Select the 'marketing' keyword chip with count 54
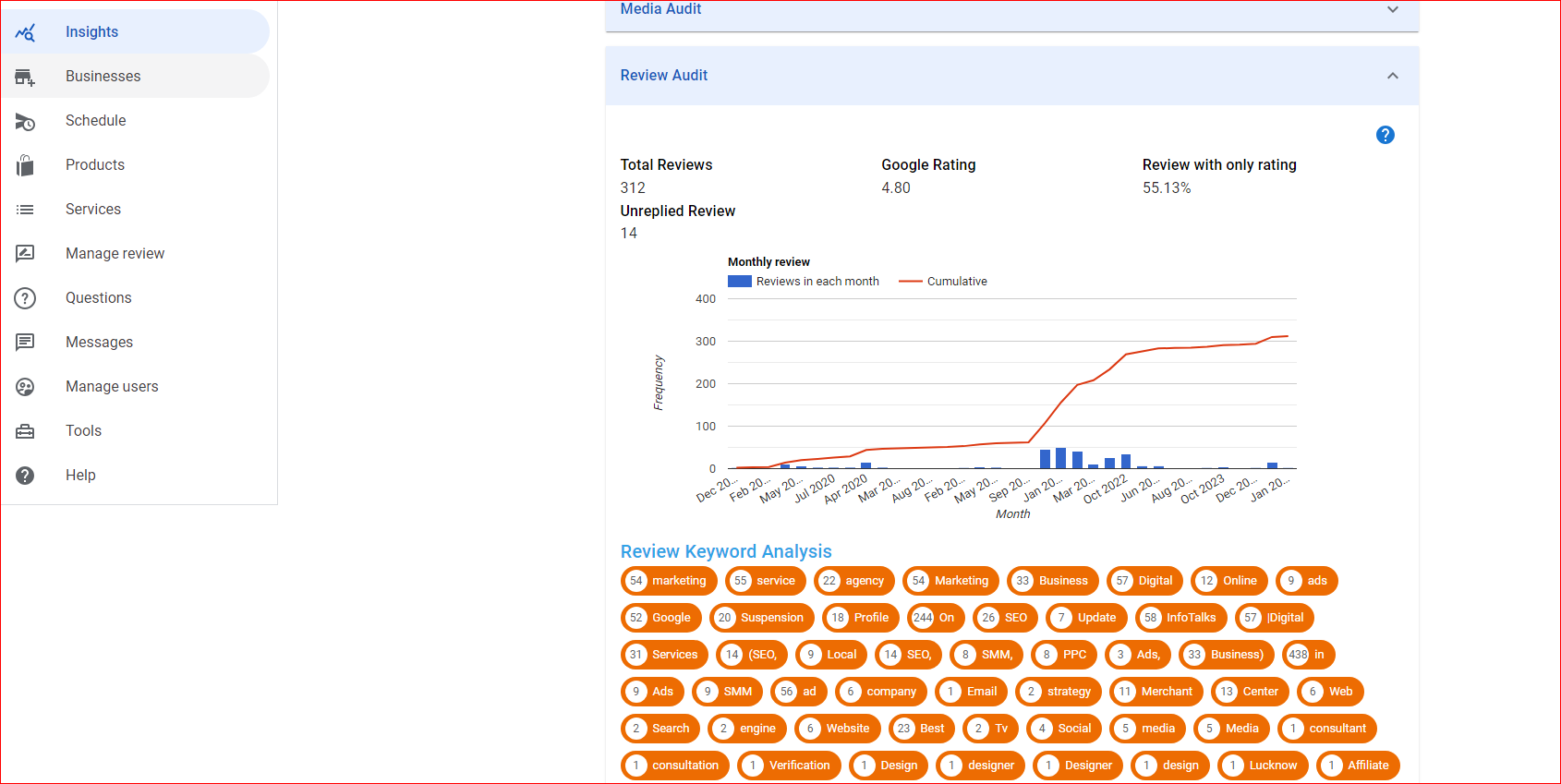The height and width of the screenshot is (784, 1561). [669, 581]
